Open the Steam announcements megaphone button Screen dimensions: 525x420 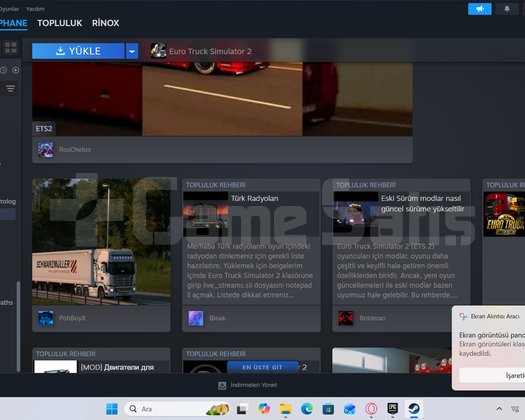[x=479, y=9]
